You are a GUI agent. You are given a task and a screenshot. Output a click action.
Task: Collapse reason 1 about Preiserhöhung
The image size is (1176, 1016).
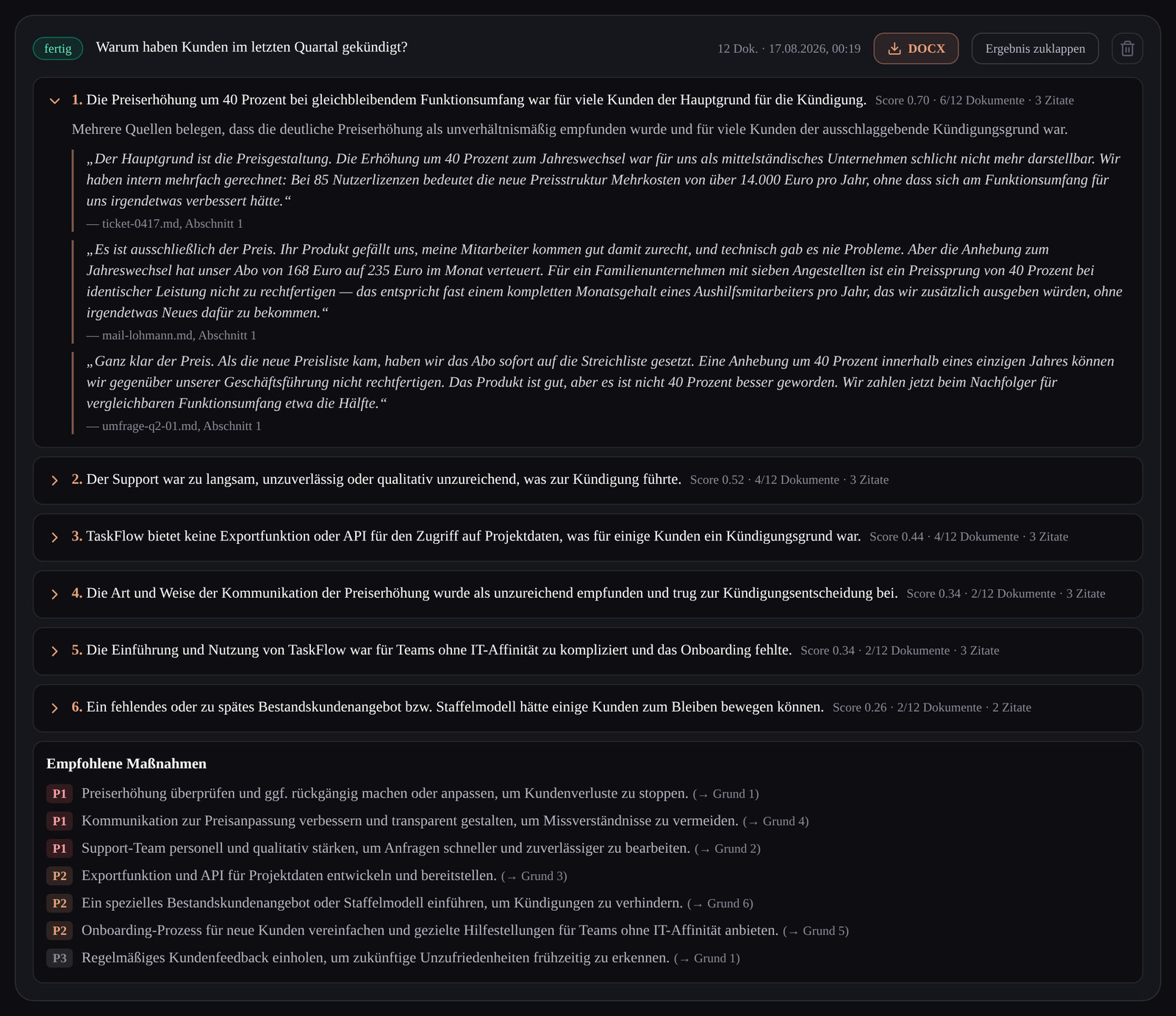click(54, 101)
